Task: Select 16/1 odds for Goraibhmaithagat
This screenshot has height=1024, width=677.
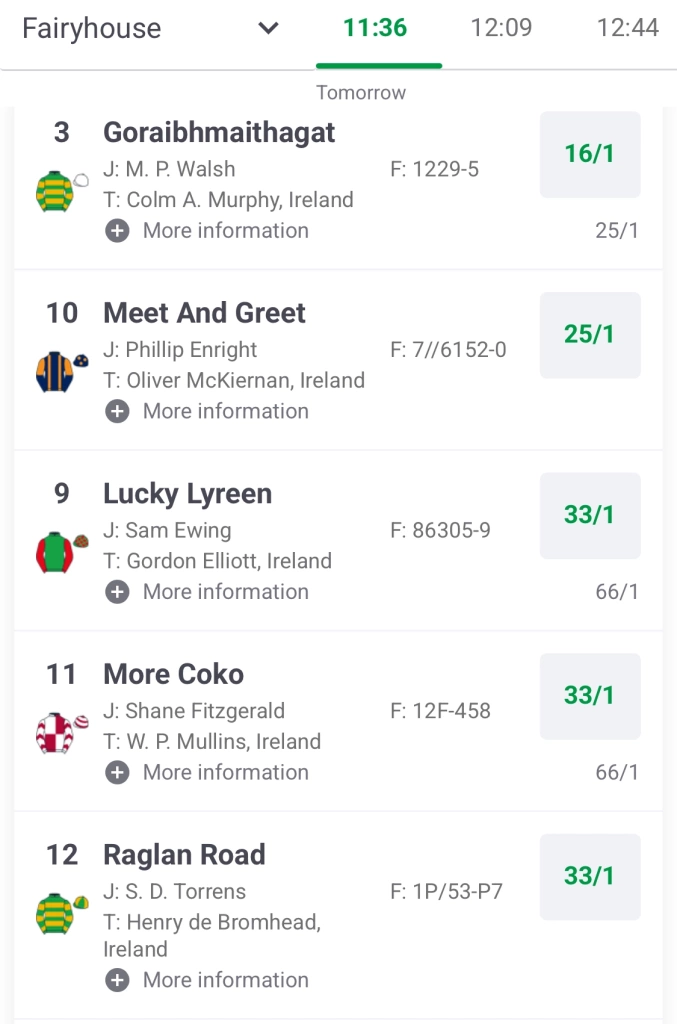Action: click(590, 154)
